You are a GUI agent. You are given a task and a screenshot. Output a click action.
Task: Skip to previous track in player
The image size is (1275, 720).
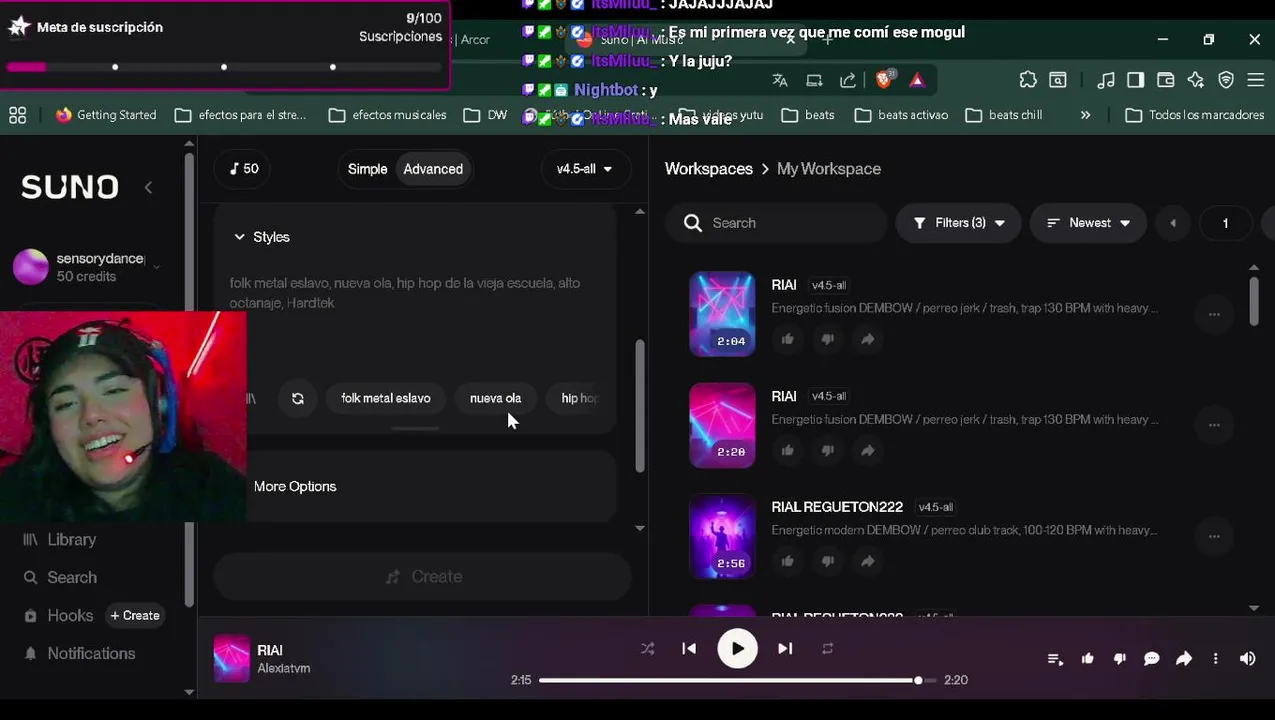point(689,649)
